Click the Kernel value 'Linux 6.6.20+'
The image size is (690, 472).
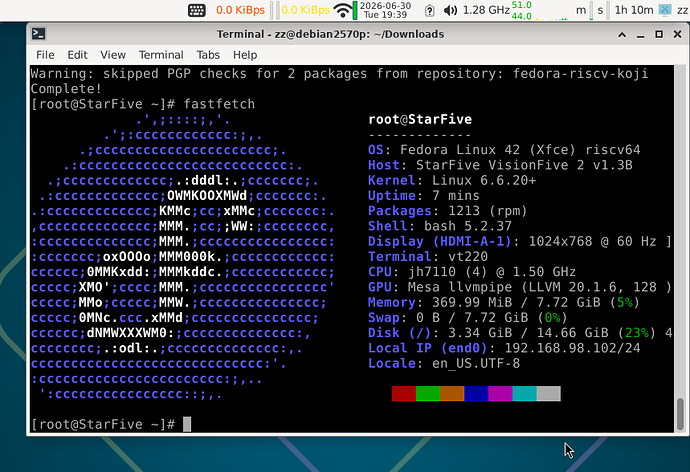tap(484, 180)
